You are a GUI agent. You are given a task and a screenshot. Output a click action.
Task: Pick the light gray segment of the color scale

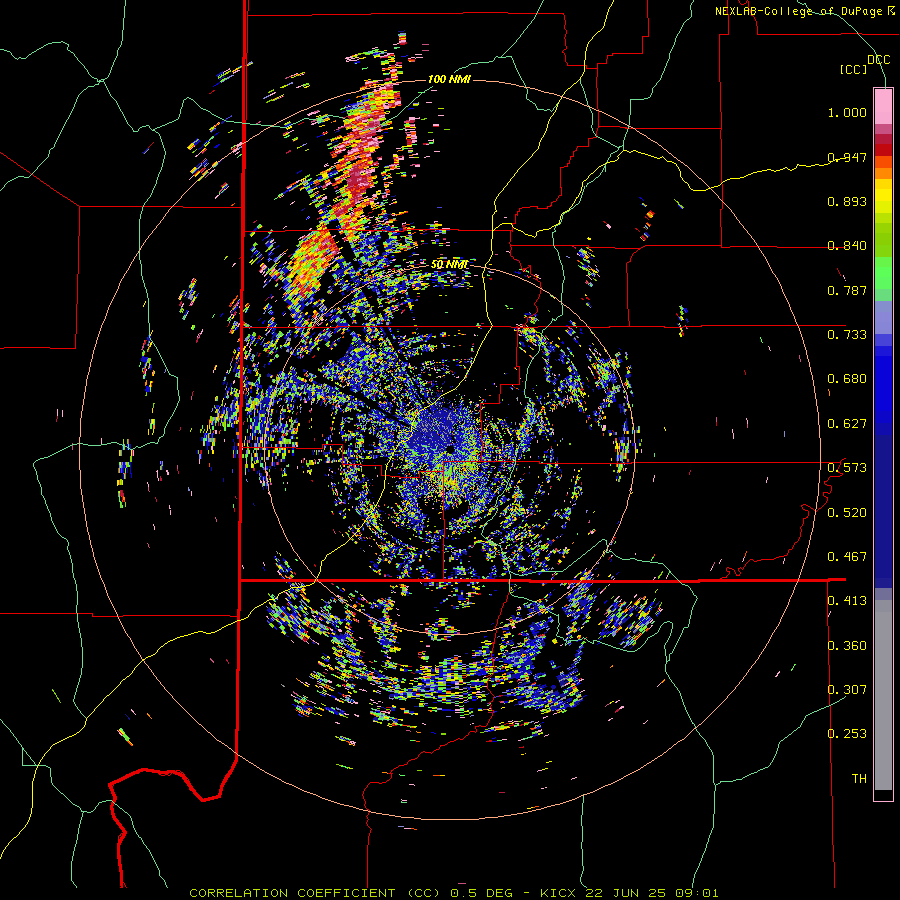[x=883, y=695]
